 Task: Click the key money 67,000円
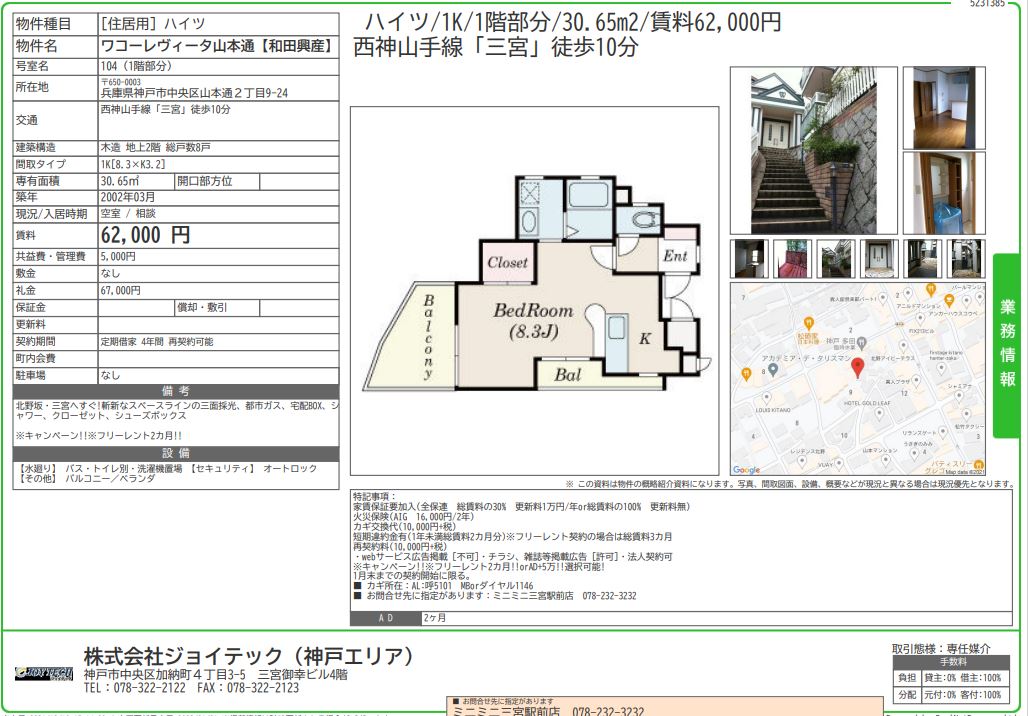click(x=121, y=290)
